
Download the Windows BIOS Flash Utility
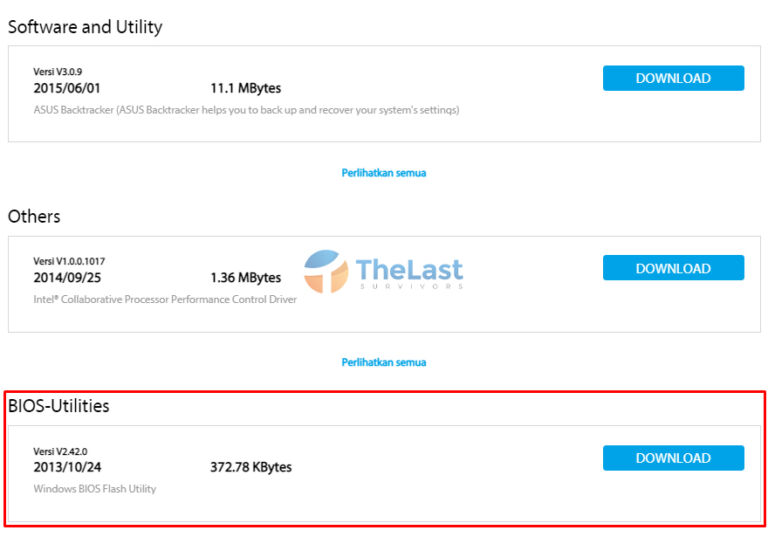pyautogui.click(x=673, y=458)
